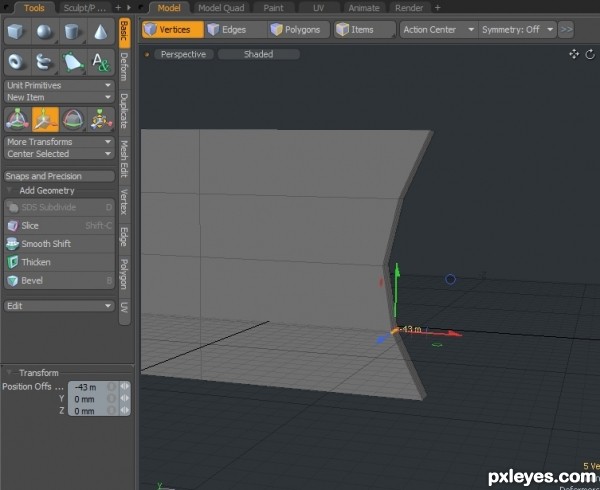Switch to Polygons selection mode
The width and height of the screenshot is (600, 490).
298,29
